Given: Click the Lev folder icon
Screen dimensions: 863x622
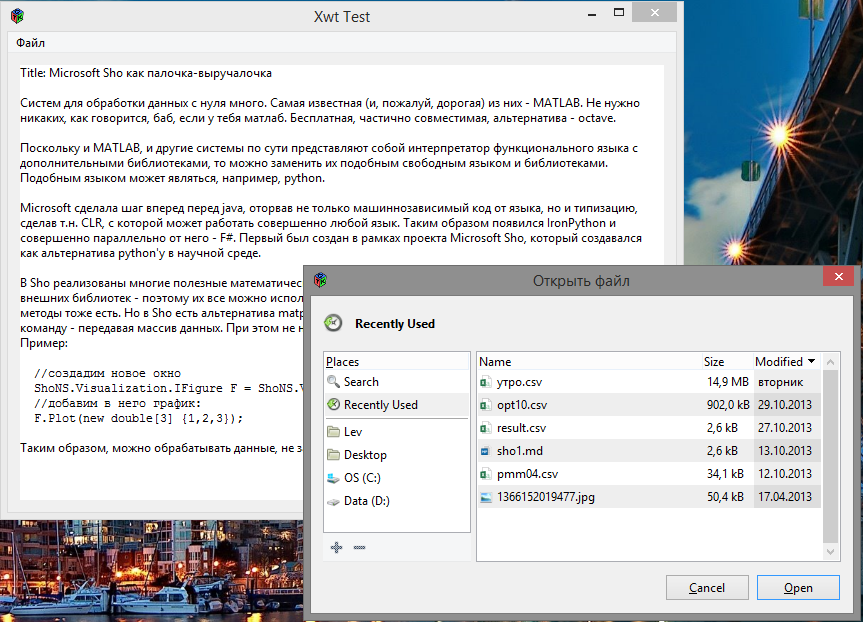Looking at the screenshot, I should (x=333, y=431).
